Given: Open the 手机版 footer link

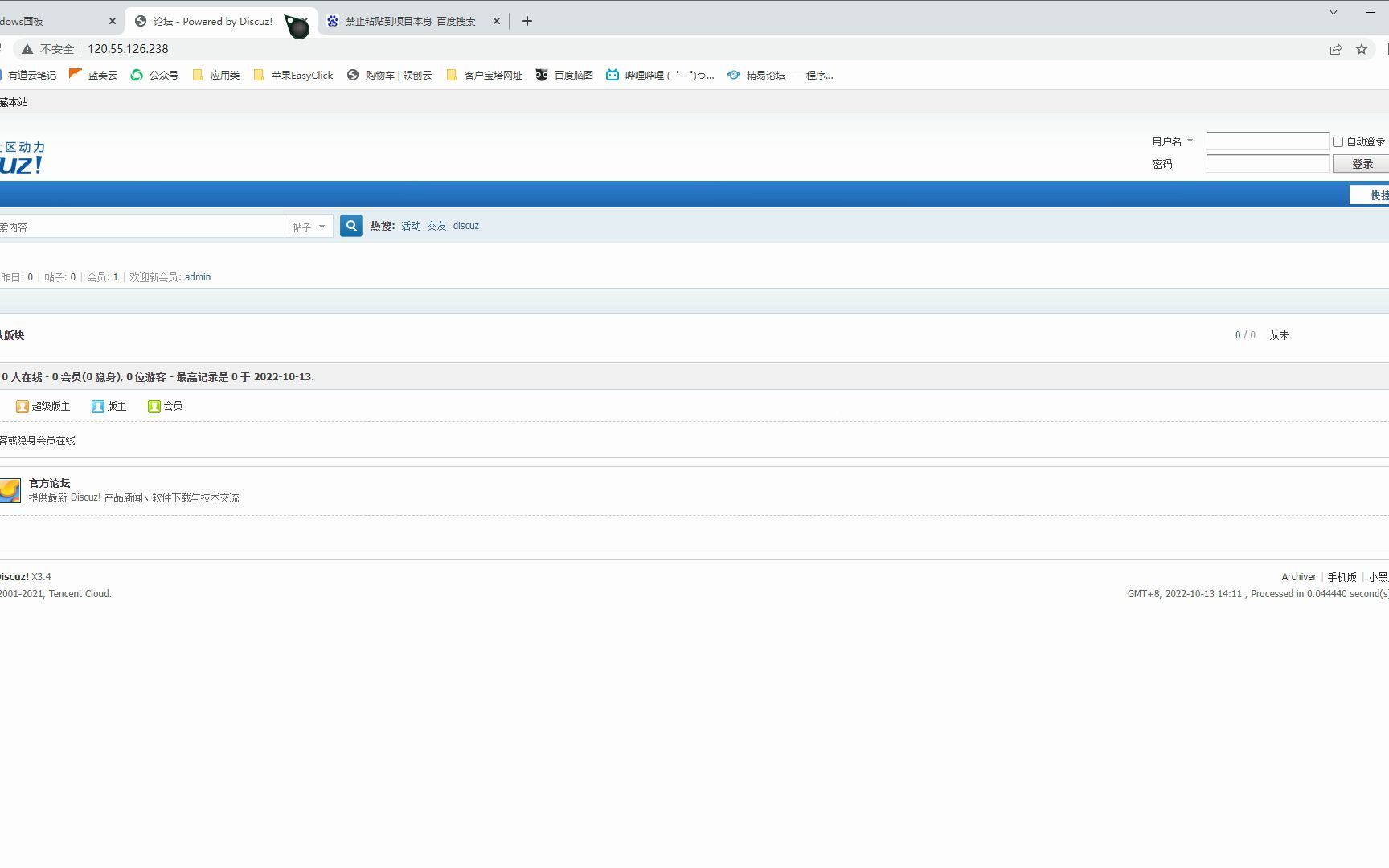Looking at the screenshot, I should coord(1342,577).
